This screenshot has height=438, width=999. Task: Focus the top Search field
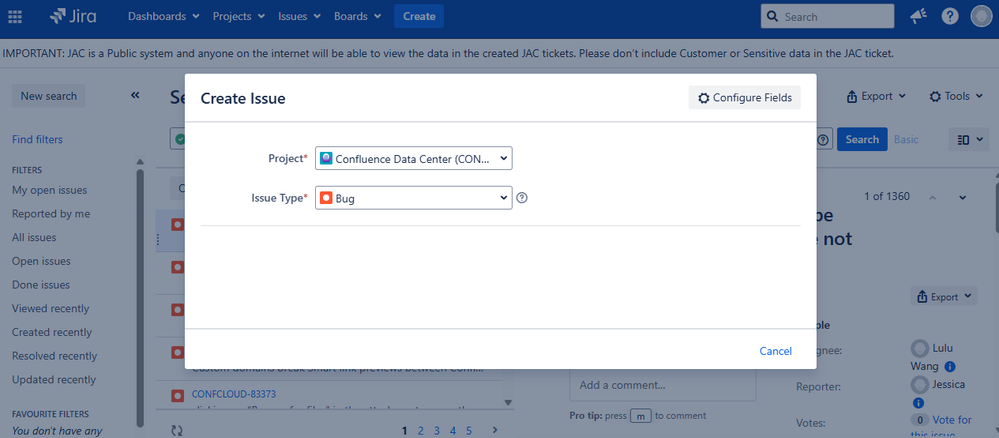827,17
